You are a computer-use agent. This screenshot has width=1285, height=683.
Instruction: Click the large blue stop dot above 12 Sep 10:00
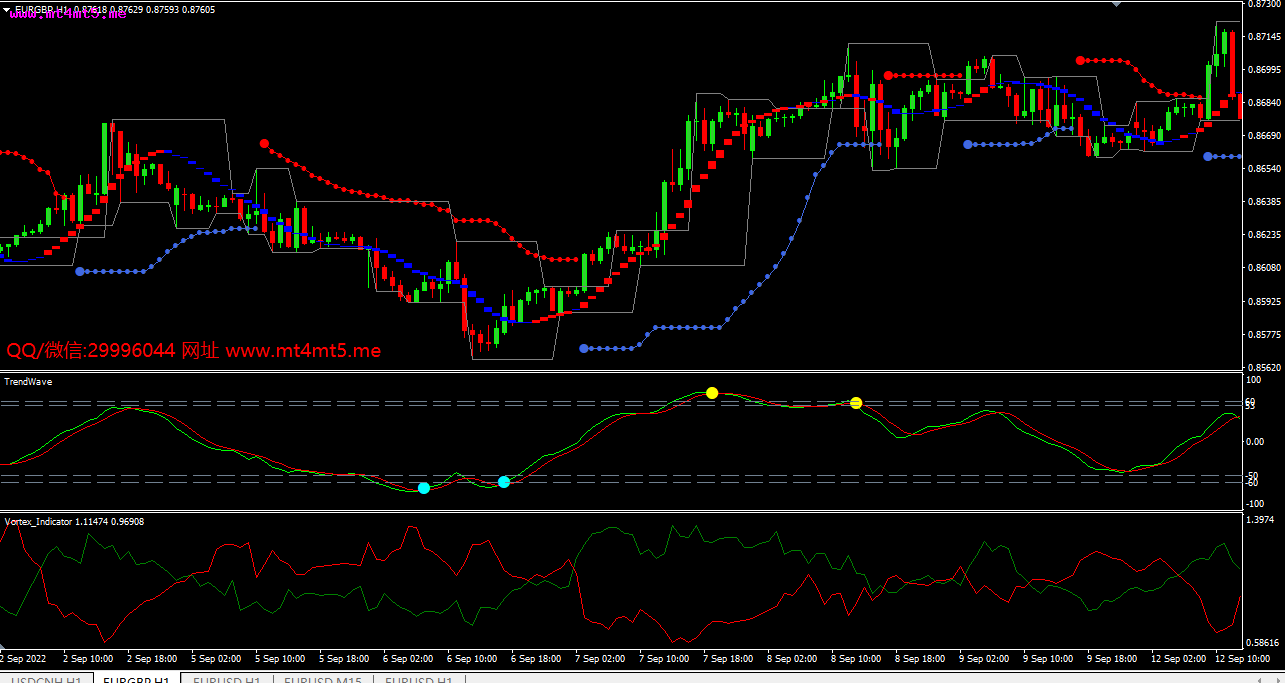[1208, 156]
